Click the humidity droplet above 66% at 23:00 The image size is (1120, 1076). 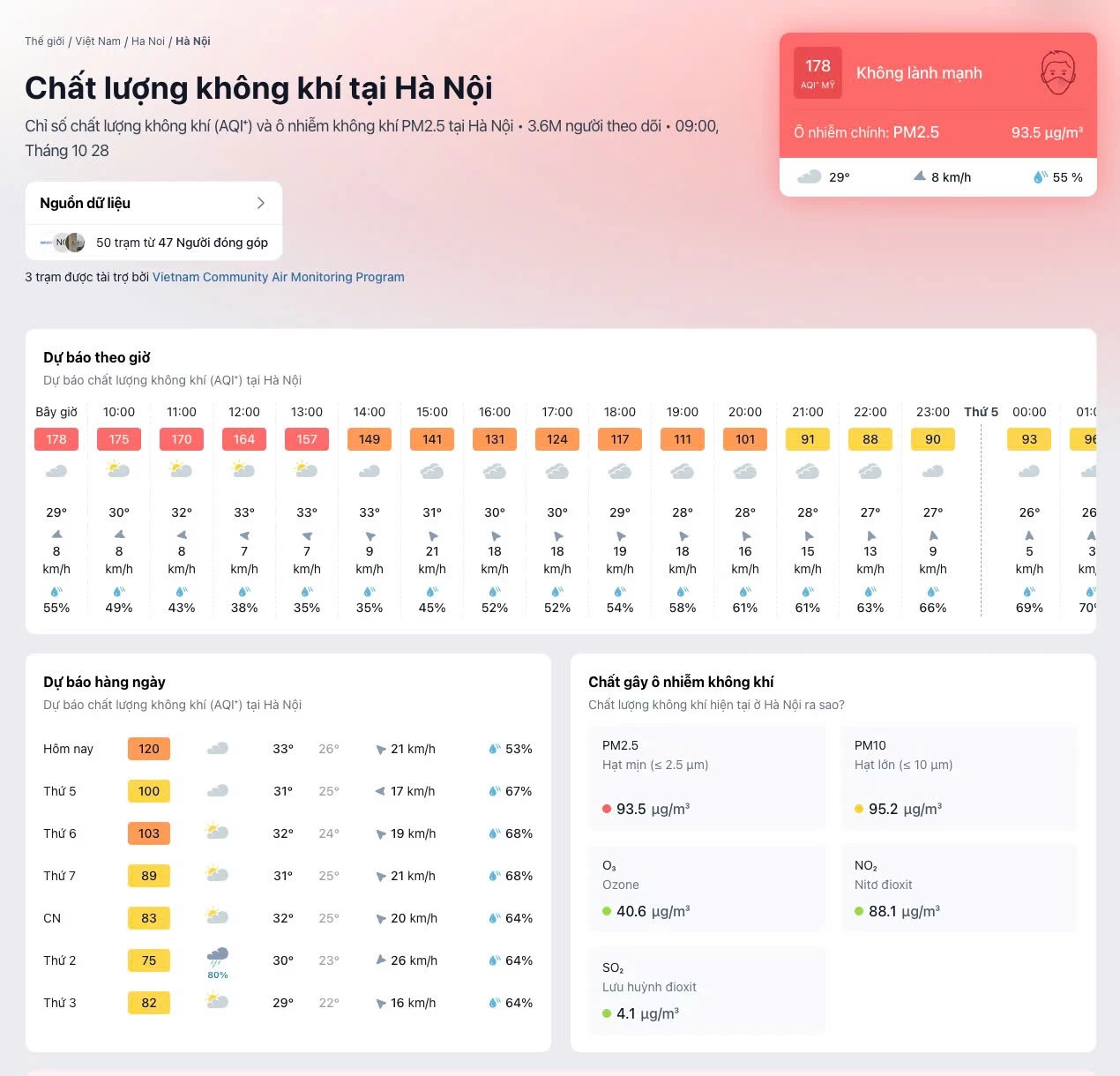point(933,591)
